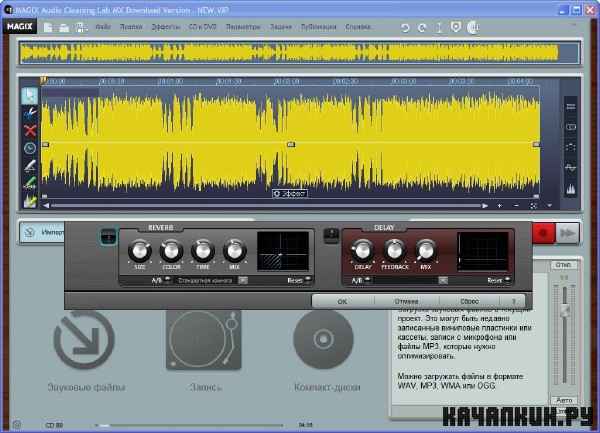This screenshot has width=600, height=433.
Task: Select the Запись turntable recording option
Action: point(204,351)
